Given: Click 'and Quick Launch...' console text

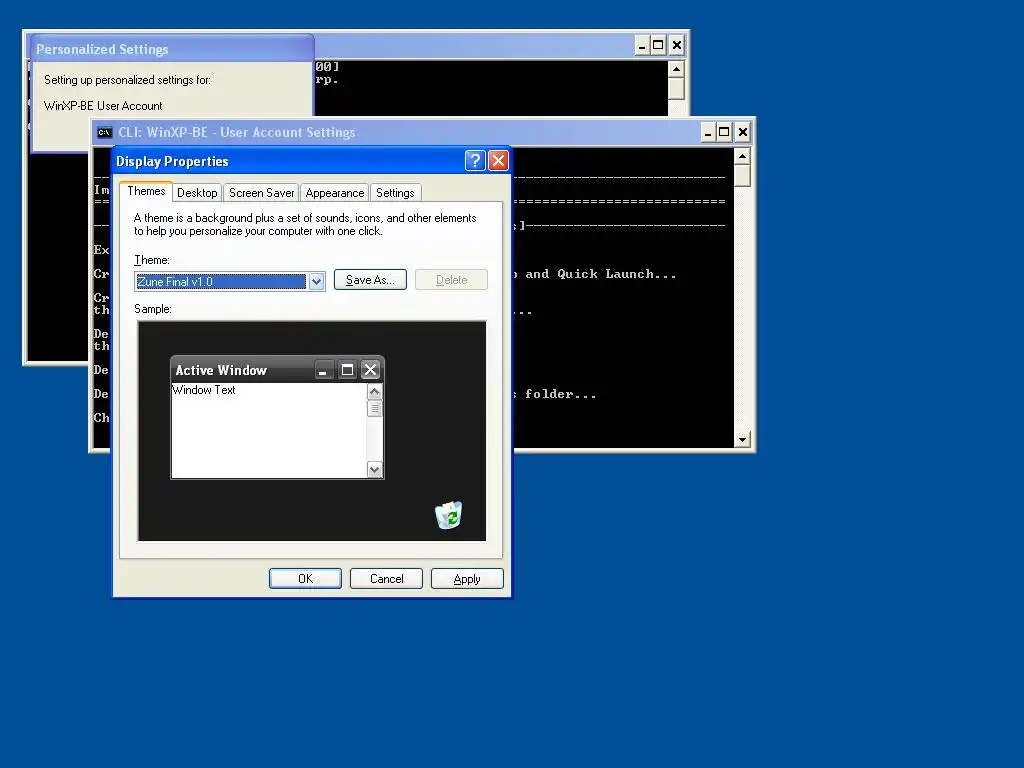Looking at the screenshot, I should [x=600, y=274].
